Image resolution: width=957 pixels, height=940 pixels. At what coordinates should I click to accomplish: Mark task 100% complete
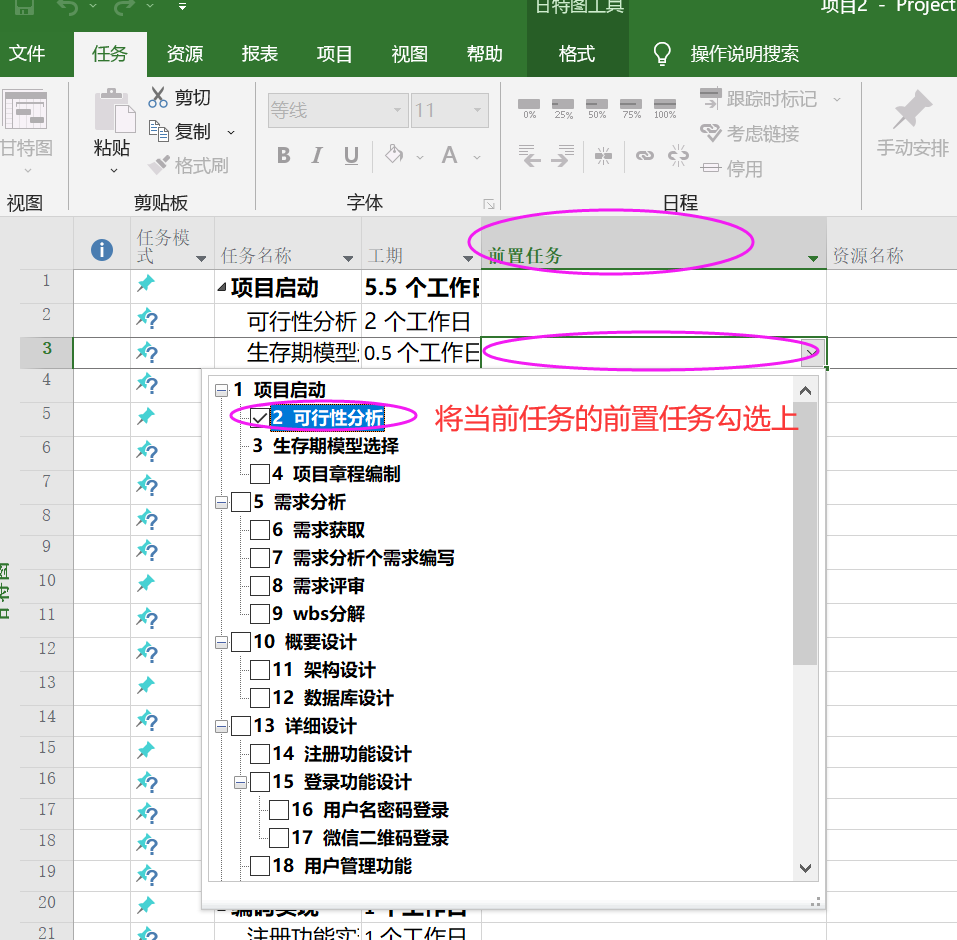click(x=665, y=109)
